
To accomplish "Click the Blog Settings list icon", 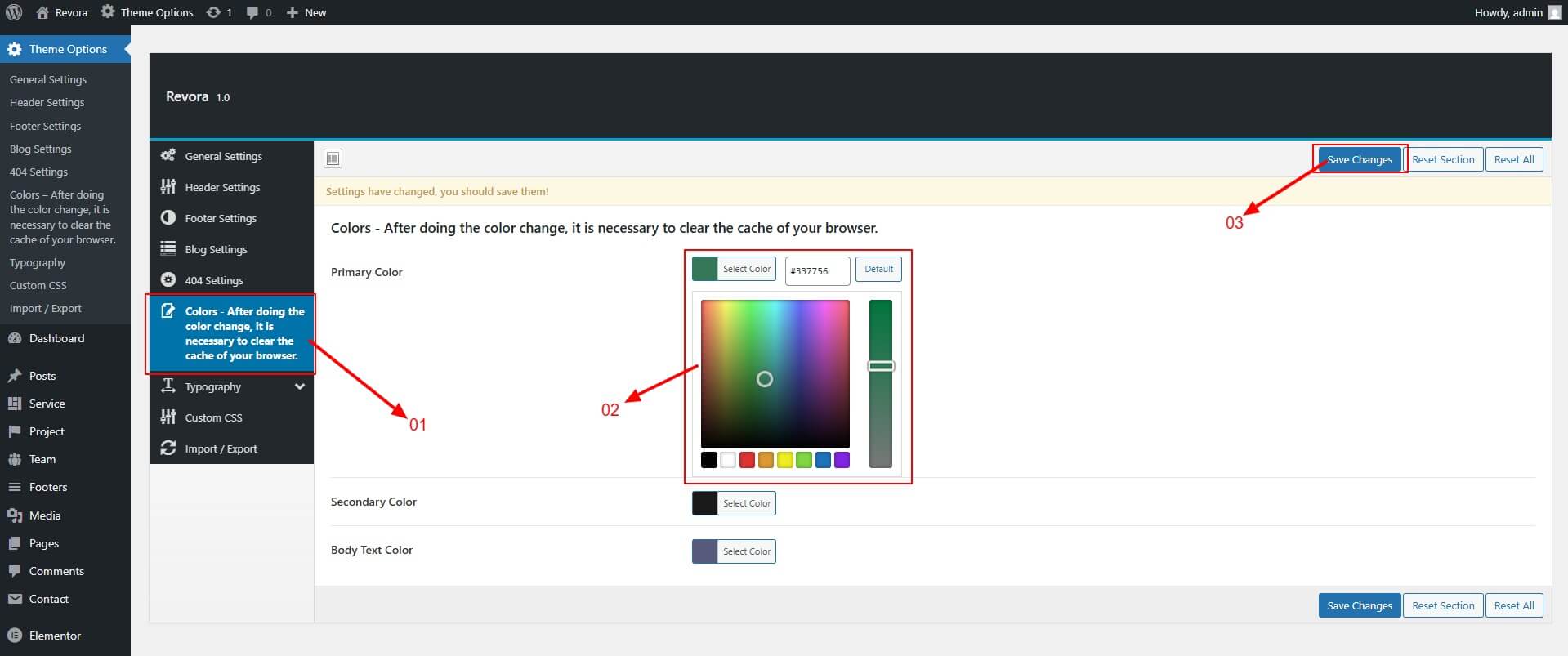I will [x=168, y=248].
